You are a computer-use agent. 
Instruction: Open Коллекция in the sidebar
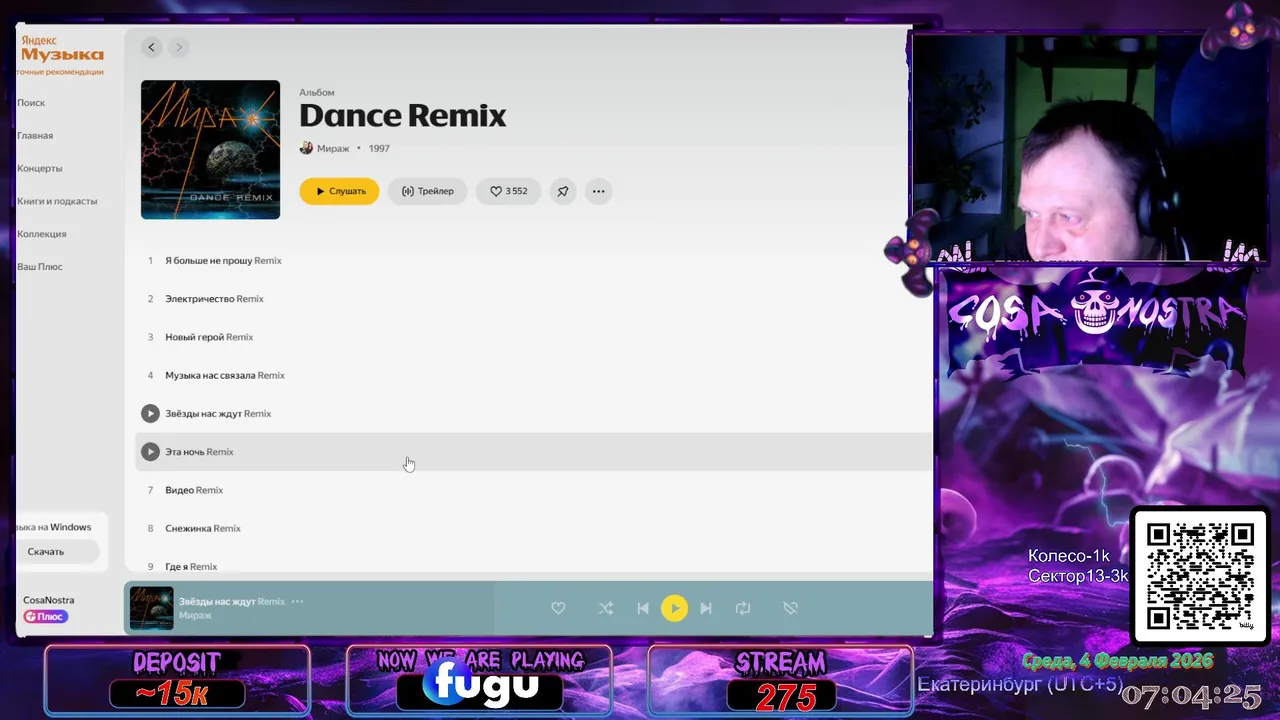tap(41, 234)
